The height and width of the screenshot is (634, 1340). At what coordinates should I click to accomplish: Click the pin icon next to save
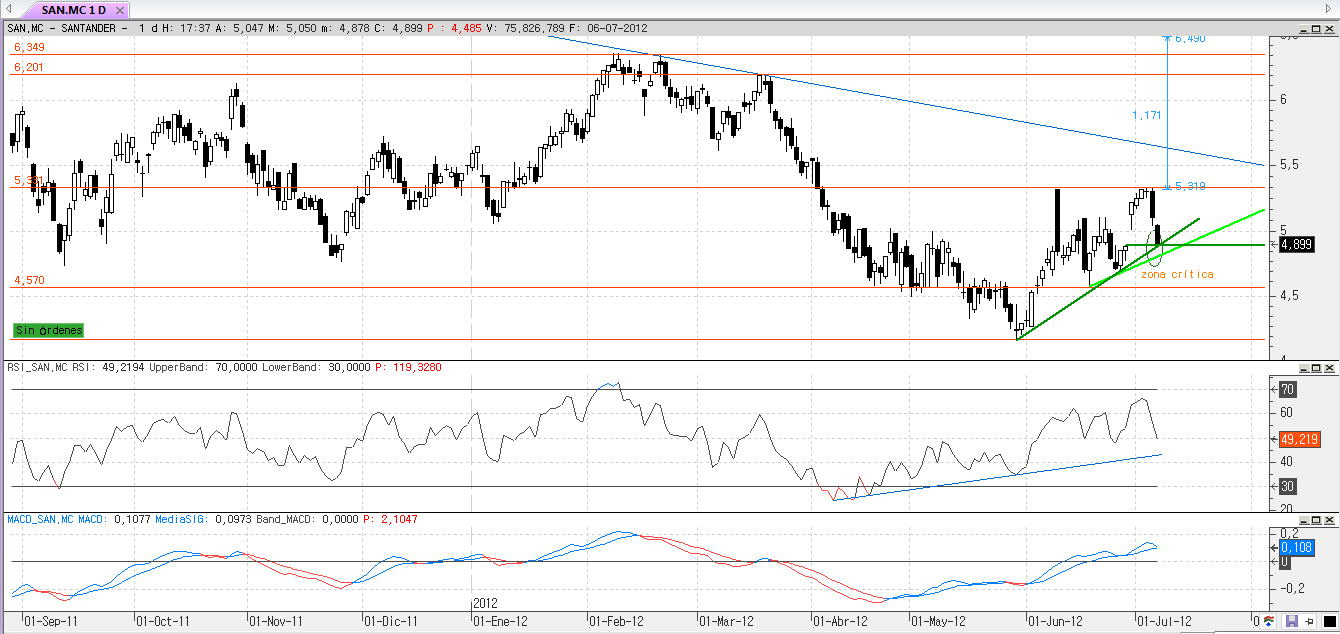click(1309, 621)
